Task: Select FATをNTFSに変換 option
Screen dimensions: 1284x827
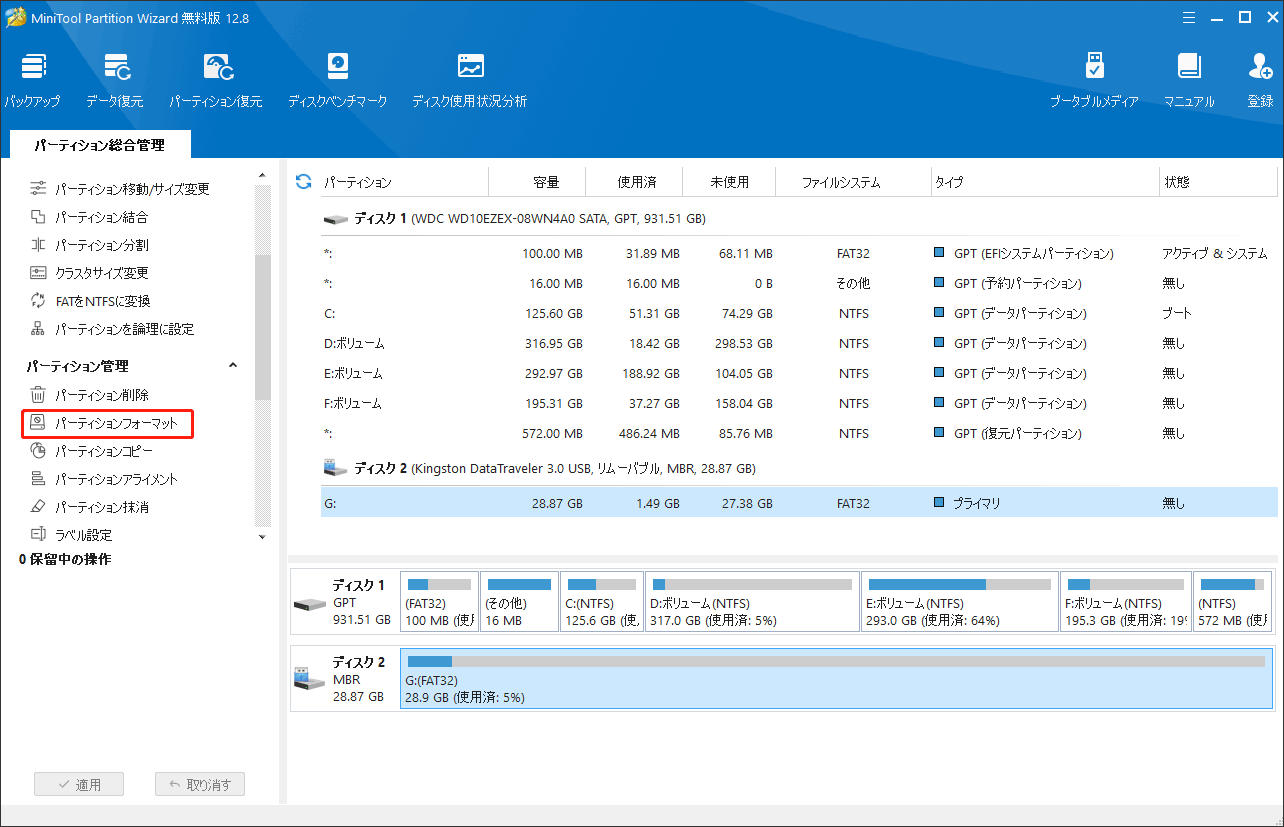Action: (x=90, y=301)
